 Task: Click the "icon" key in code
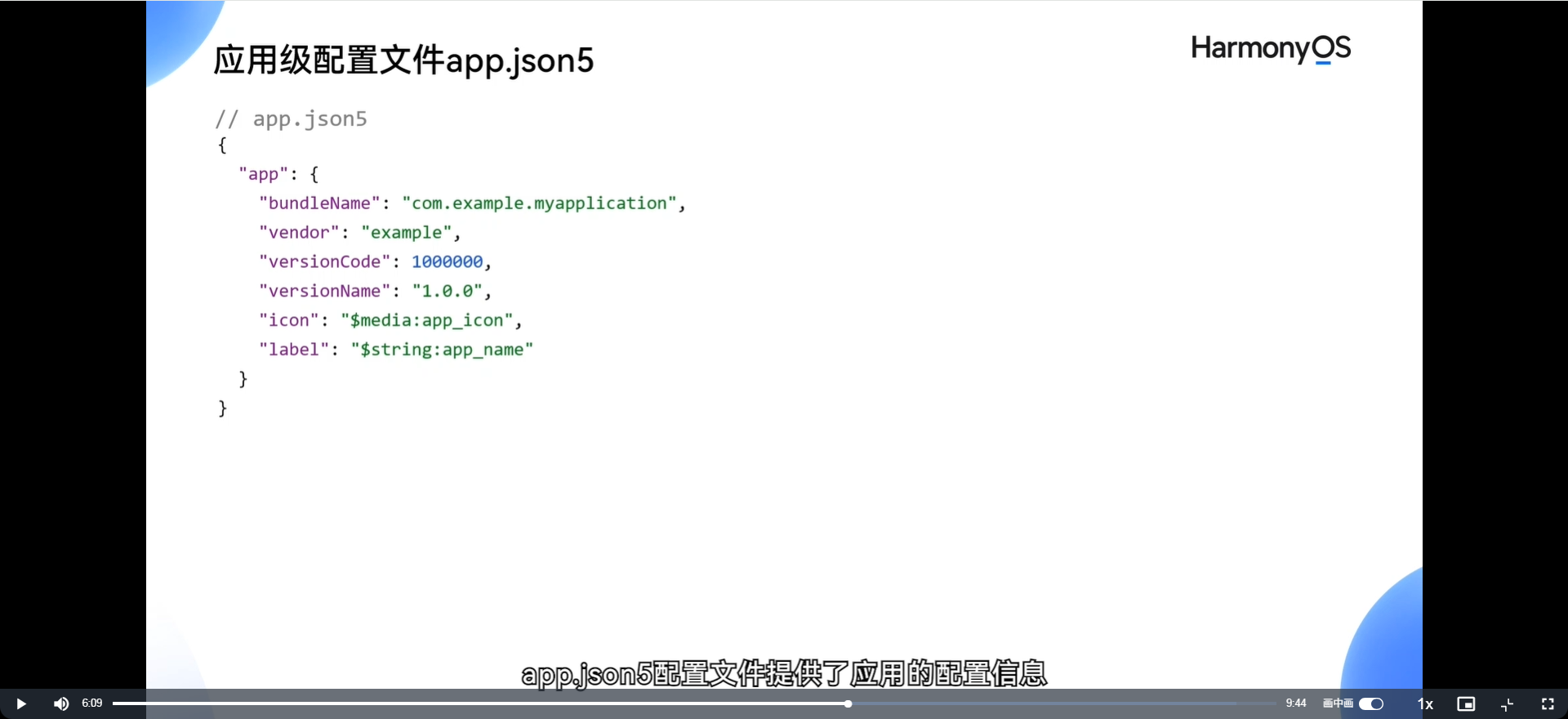288,320
